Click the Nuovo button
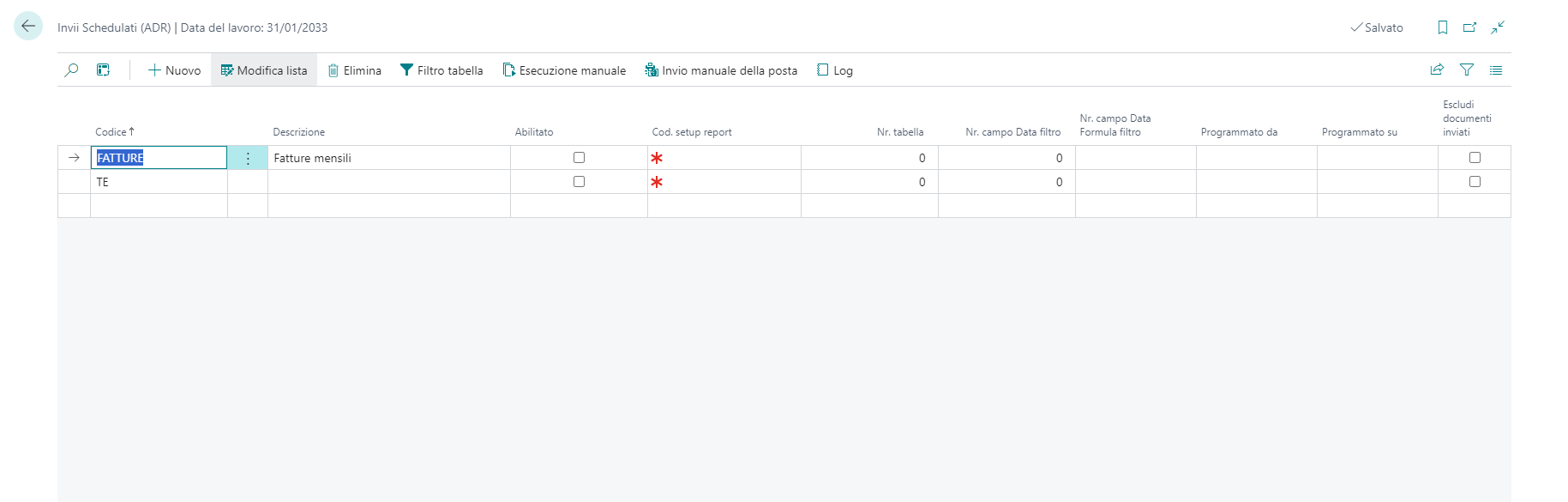 click(175, 70)
